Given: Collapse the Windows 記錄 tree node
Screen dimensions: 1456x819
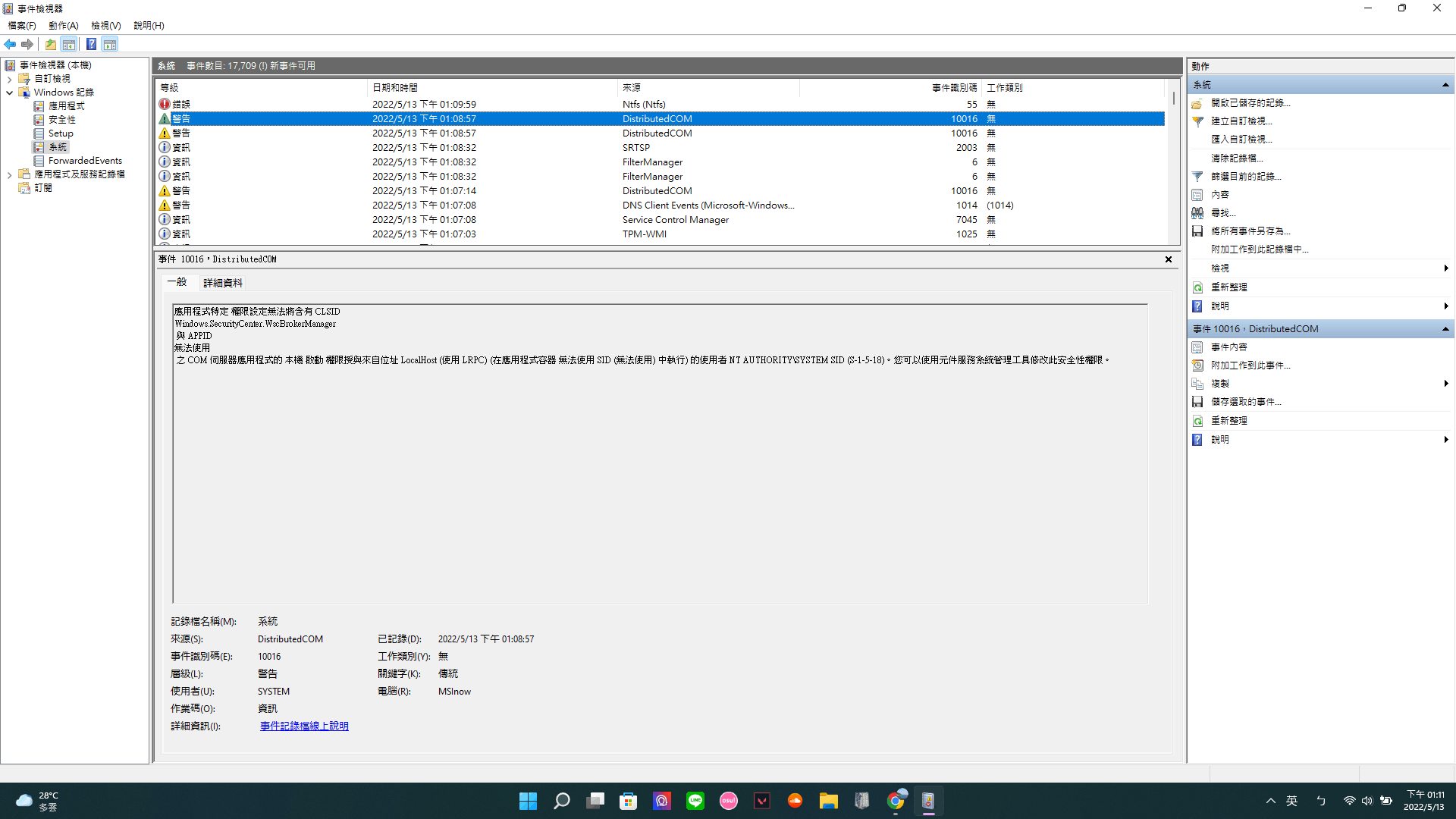Looking at the screenshot, I should click(9, 93).
